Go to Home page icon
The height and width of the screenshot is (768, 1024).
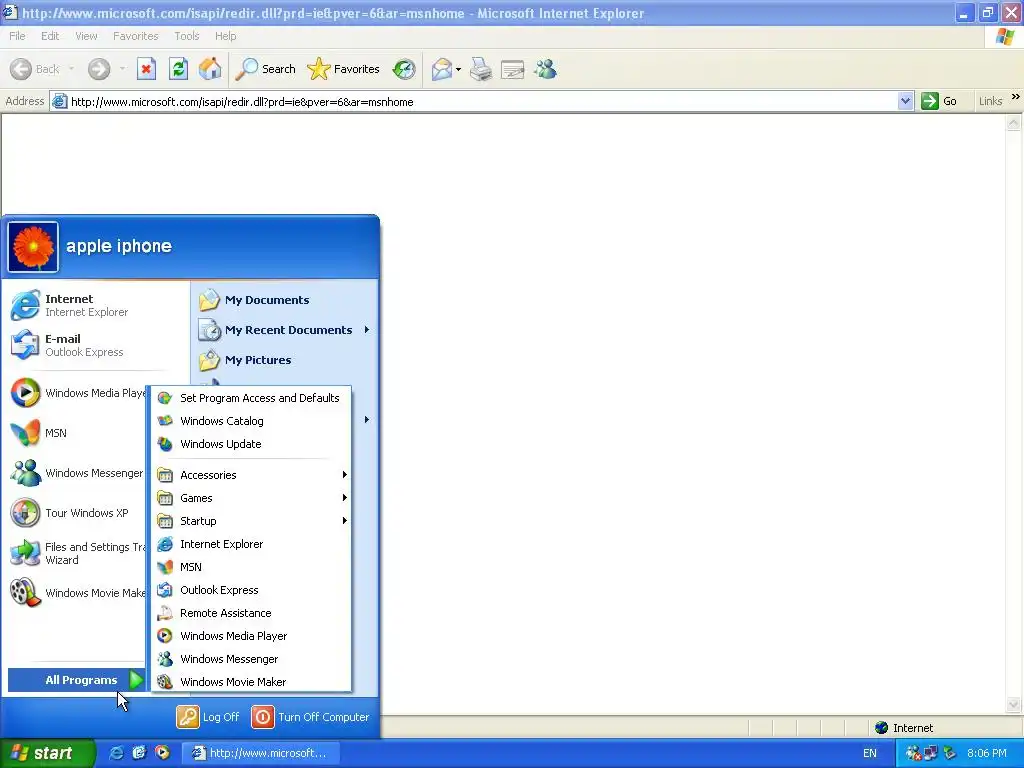click(210, 69)
